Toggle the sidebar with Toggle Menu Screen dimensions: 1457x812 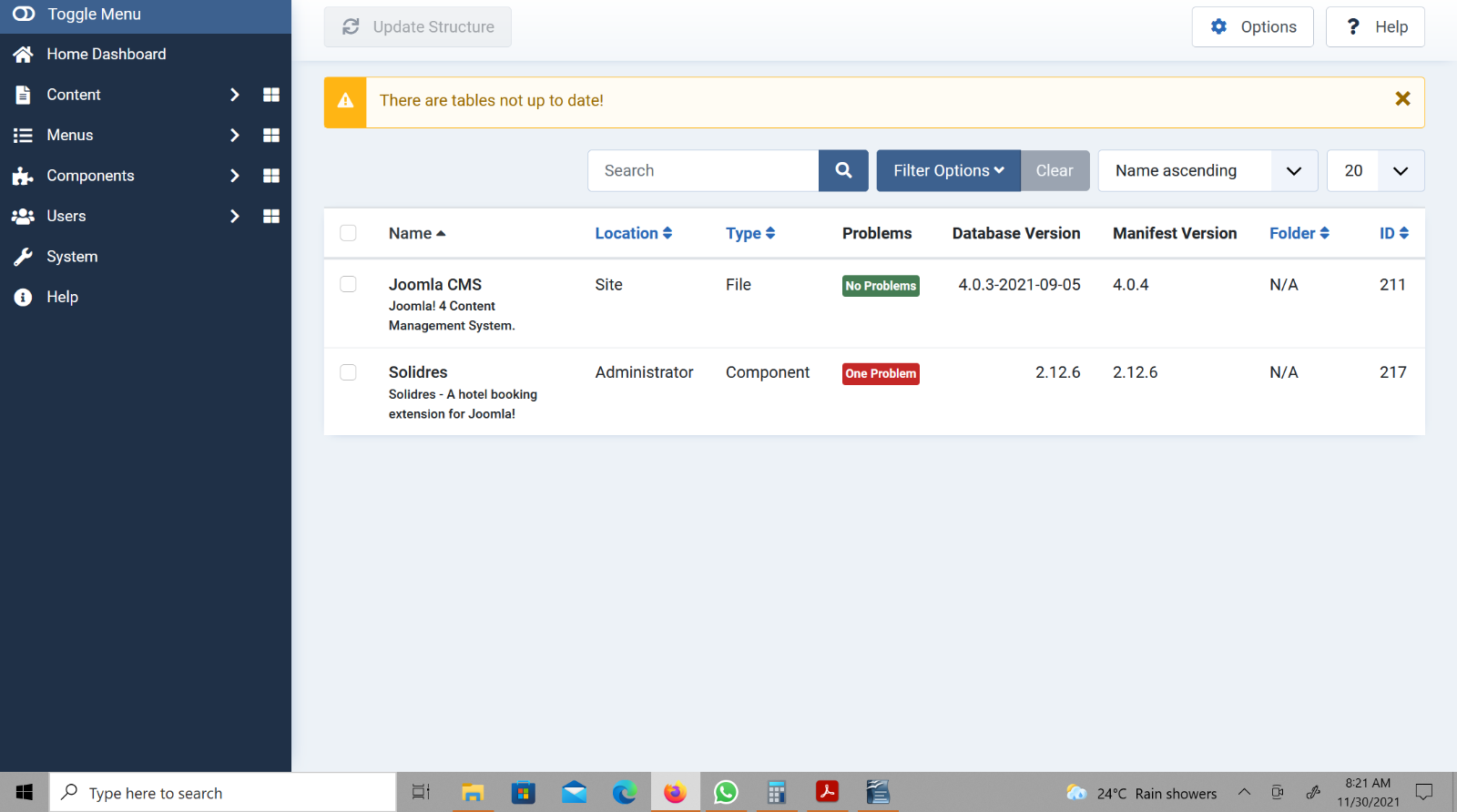pos(77,15)
